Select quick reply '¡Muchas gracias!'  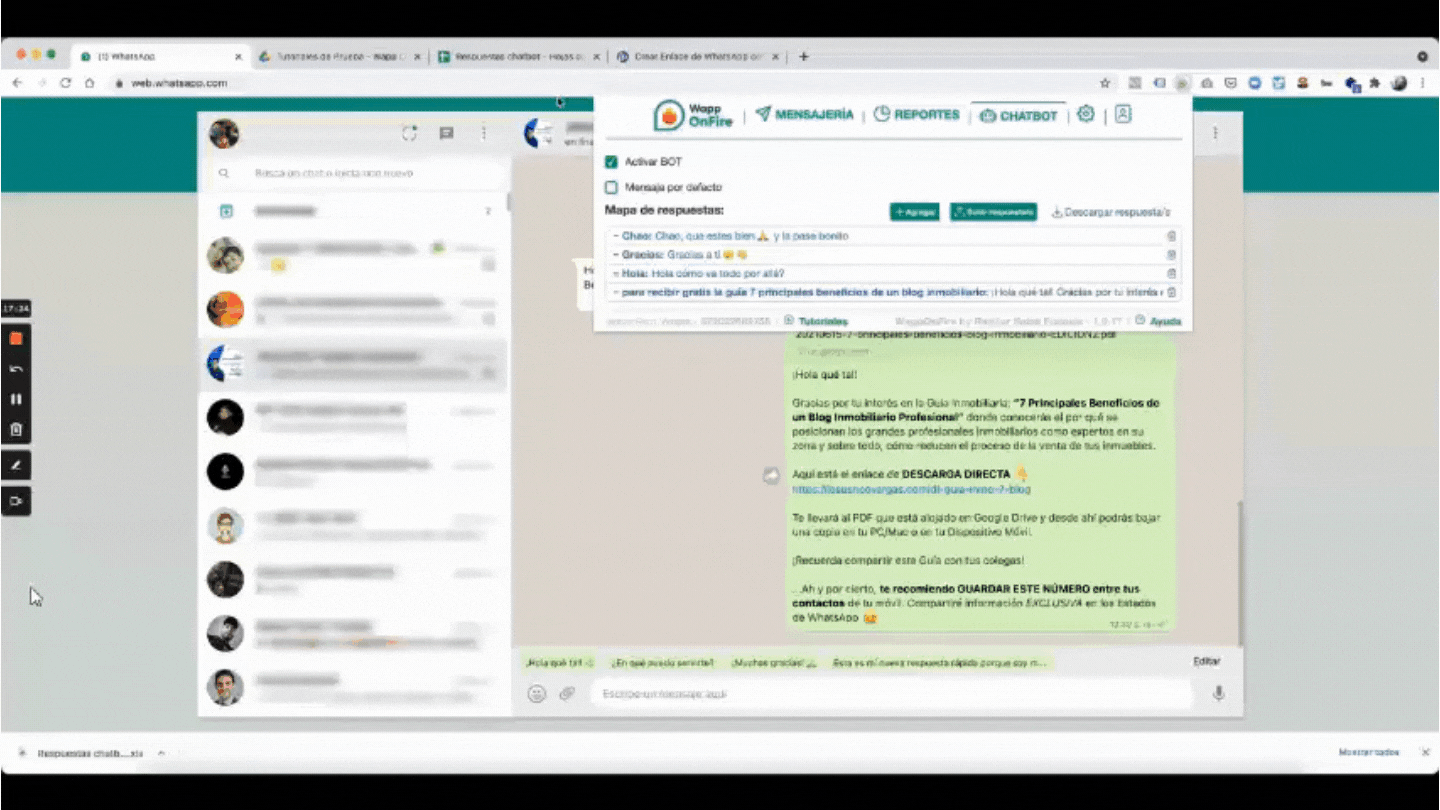[x=774, y=662]
